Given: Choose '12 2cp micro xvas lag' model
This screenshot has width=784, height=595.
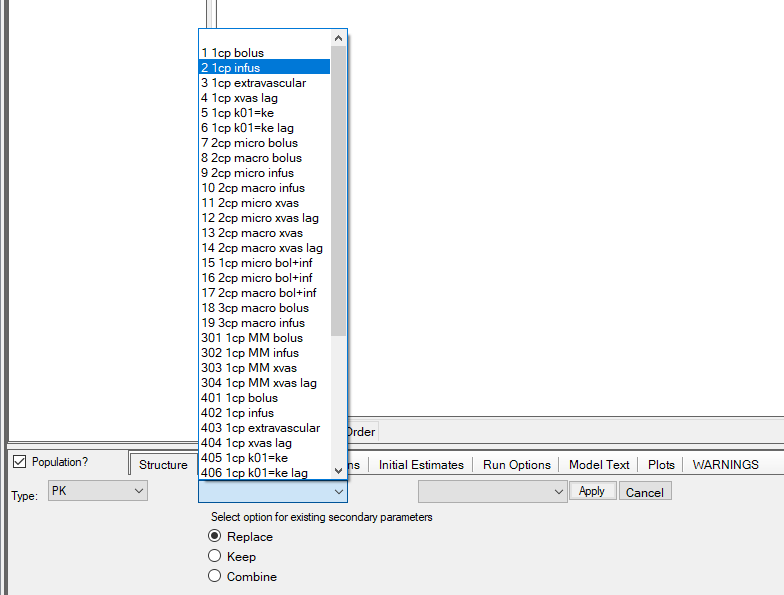Looking at the screenshot, I should (264, 218).
